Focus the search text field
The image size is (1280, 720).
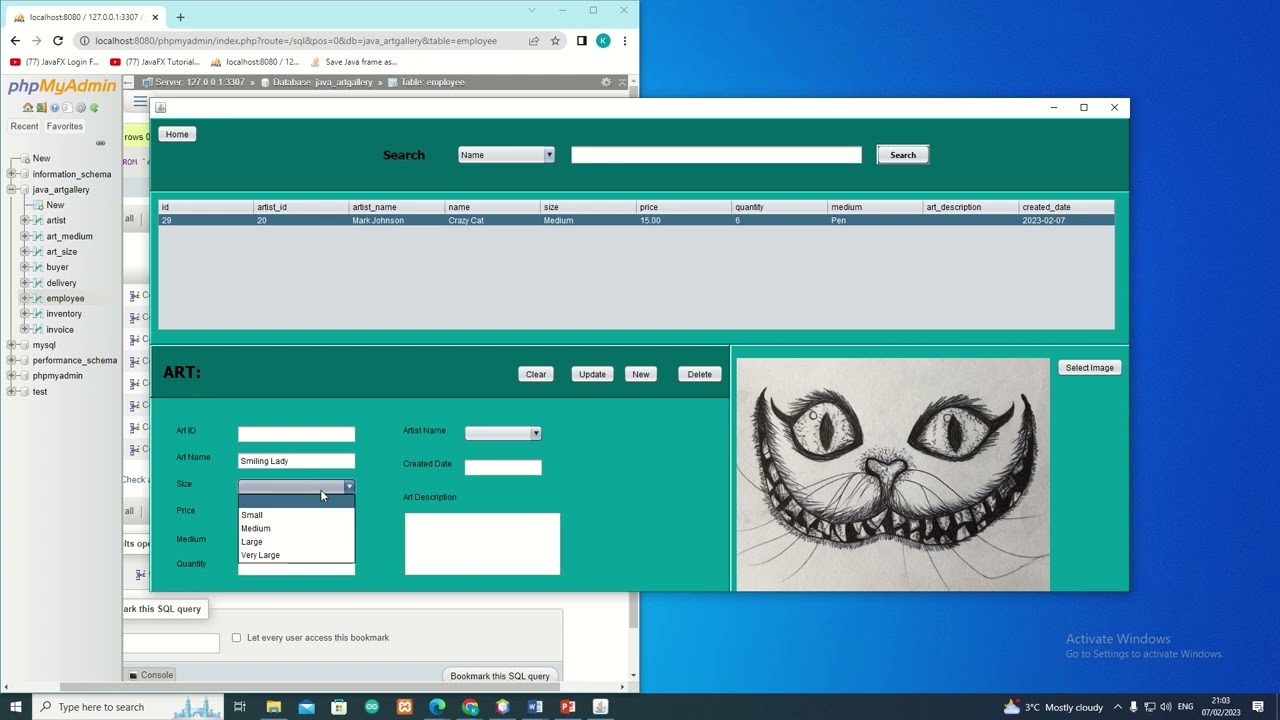716,155
